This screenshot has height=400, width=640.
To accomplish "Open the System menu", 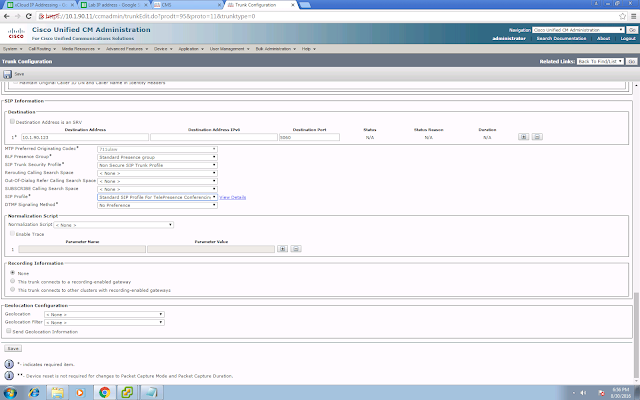I will (13, 49).
